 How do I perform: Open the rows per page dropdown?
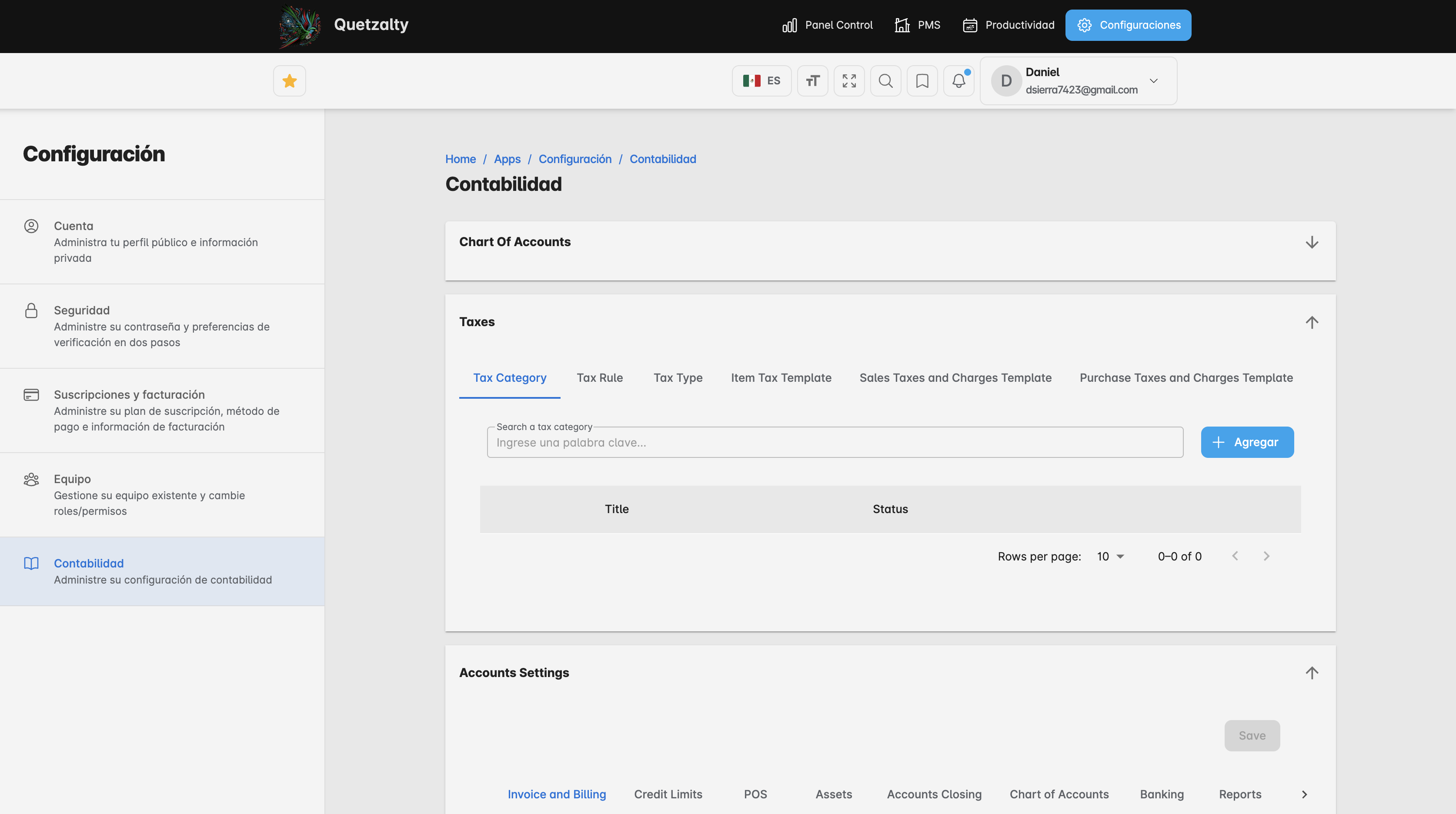click(1110, 556)
